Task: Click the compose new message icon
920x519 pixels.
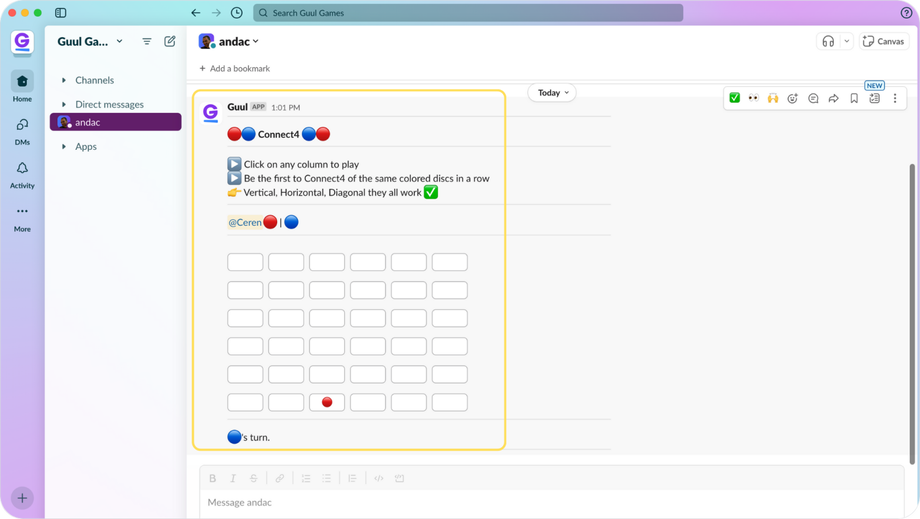Action: pyautogui.click(x=170, y=41)
